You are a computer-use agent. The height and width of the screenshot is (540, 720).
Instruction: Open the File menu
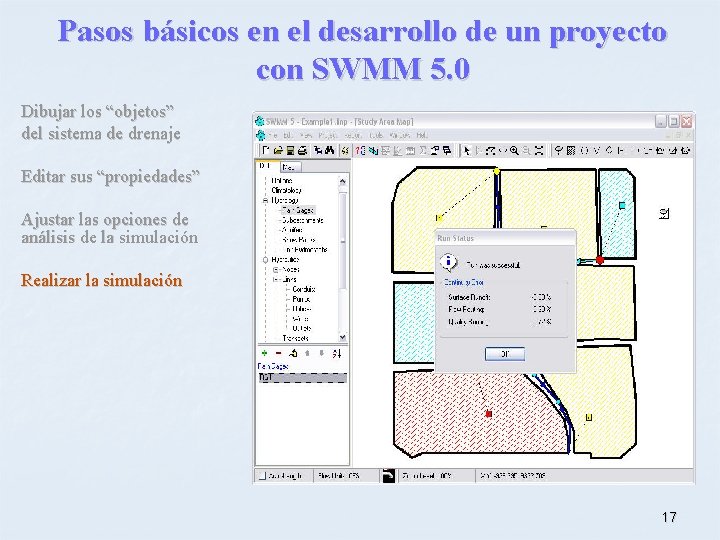(x=273, y=135)
